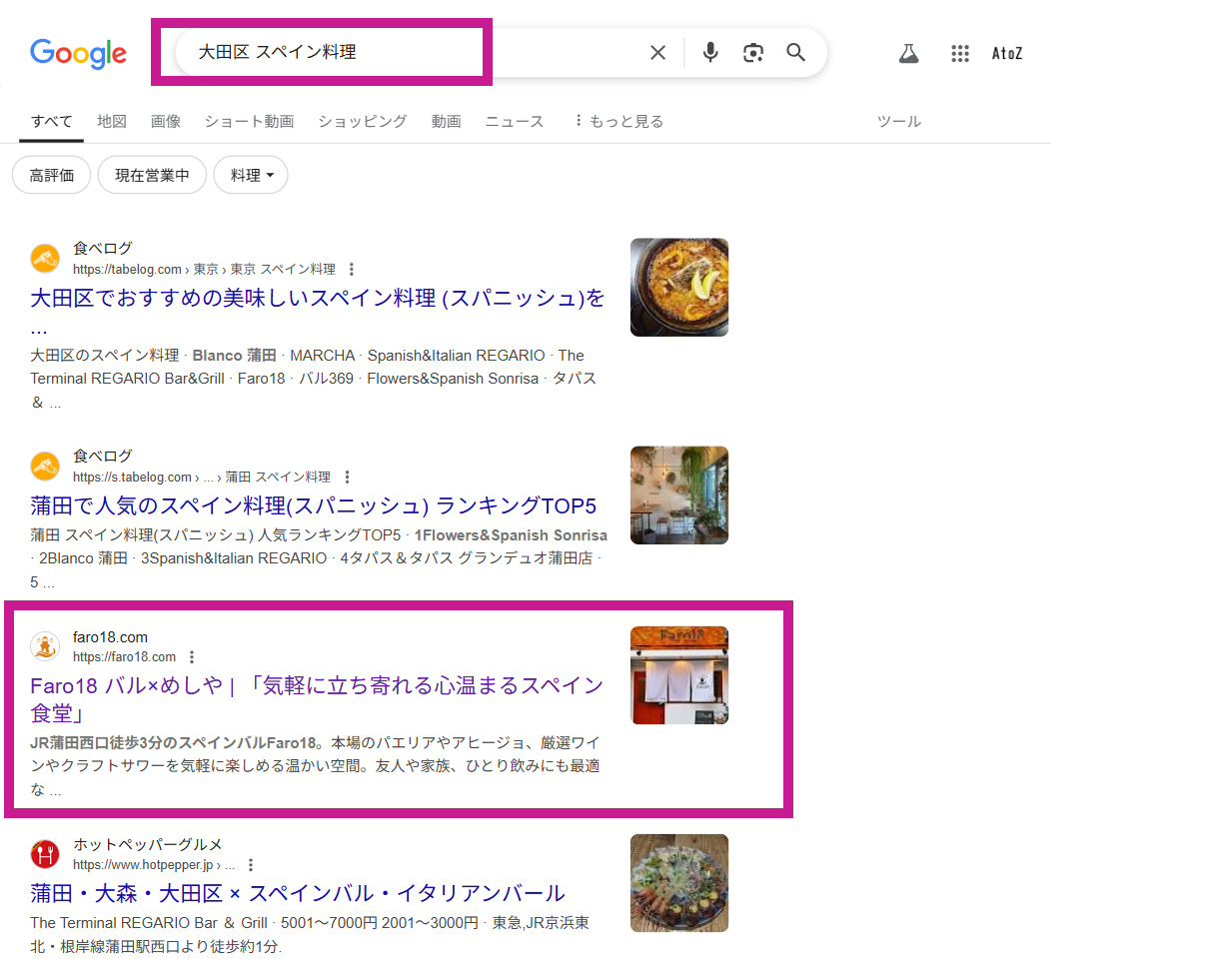Click the https://www.hotpepper.jp URL text
Viewport: 1209px width, 980px height.
[143, 865]
